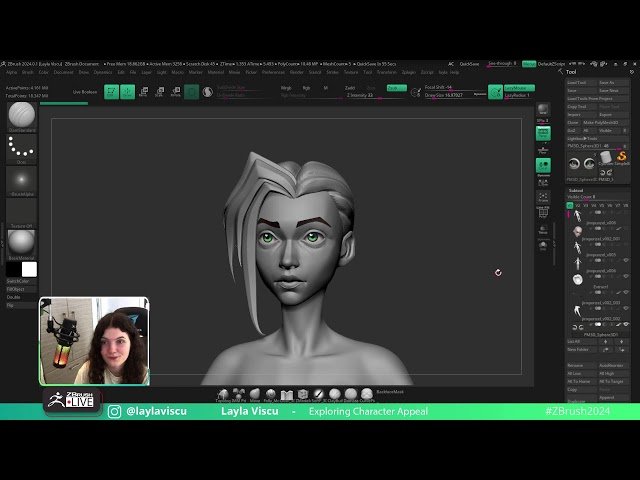This screenshot has width=640, height=480.
Task: Open the BrushAlpha selector
Action: click(x=22, y=182)
